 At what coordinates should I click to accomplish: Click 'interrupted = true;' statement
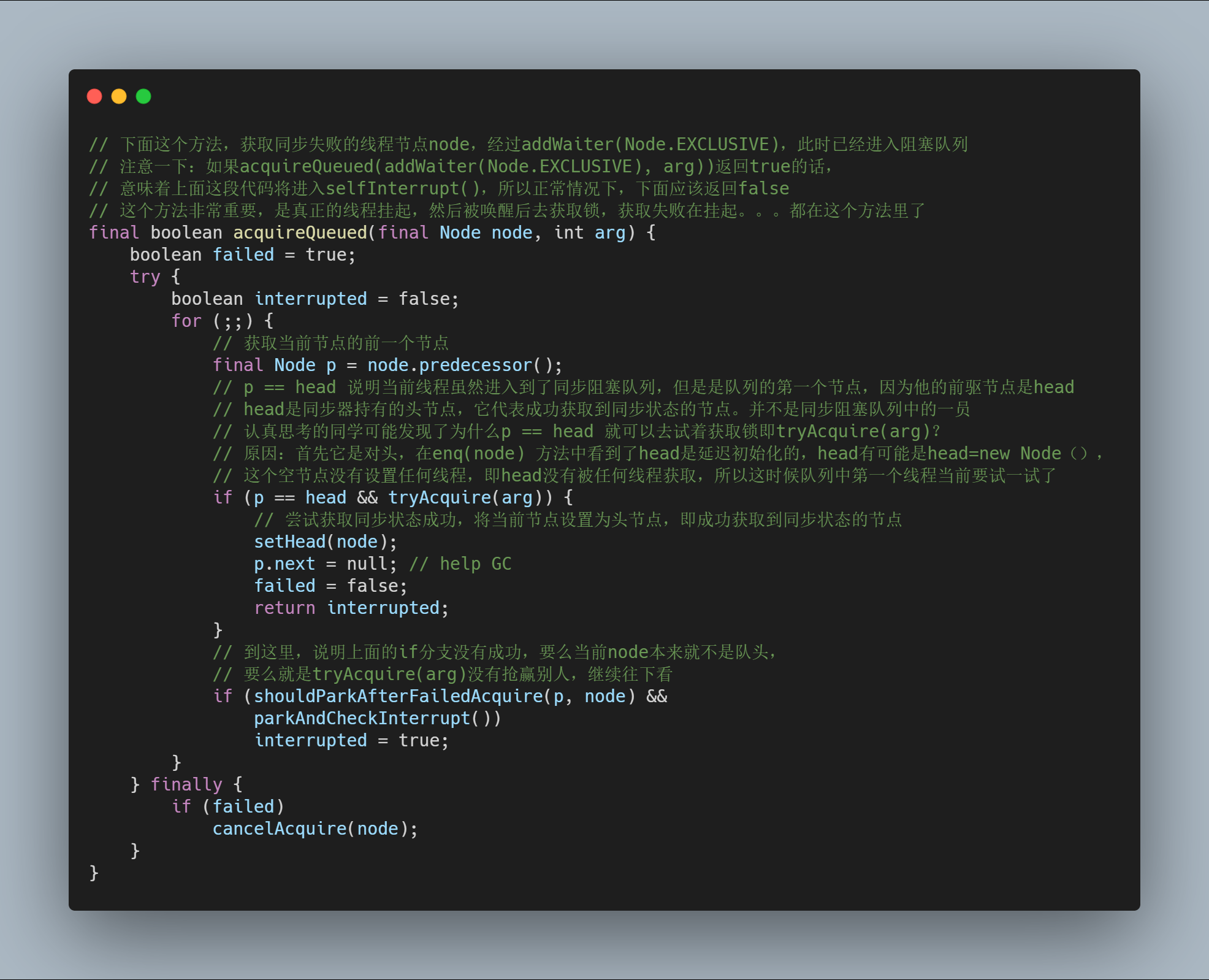tap(351, 740)
